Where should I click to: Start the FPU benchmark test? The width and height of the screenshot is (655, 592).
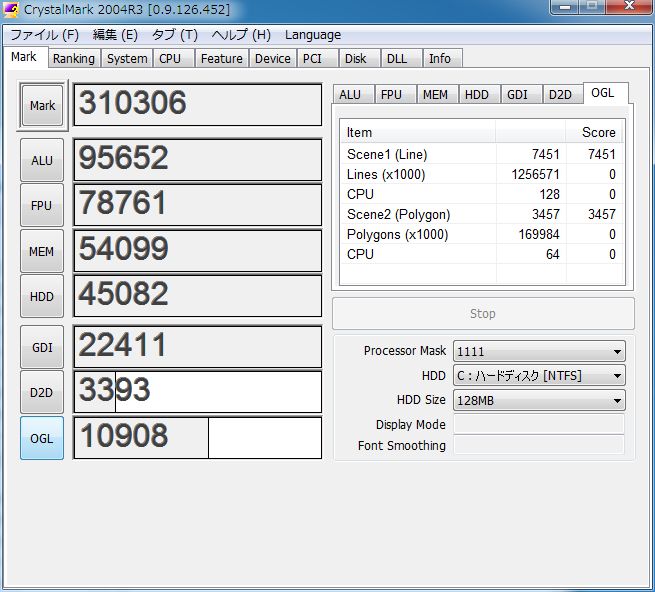(42, 205)
